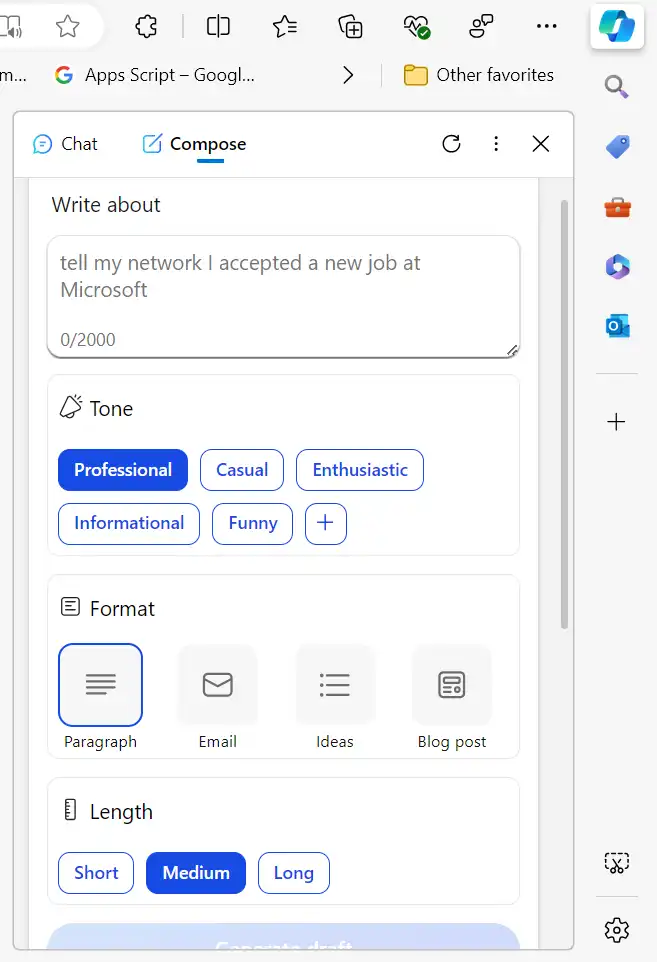Open the Microsoft 365 icon in sidebar
Screen dimensions: 657x962
click(617, 266)
